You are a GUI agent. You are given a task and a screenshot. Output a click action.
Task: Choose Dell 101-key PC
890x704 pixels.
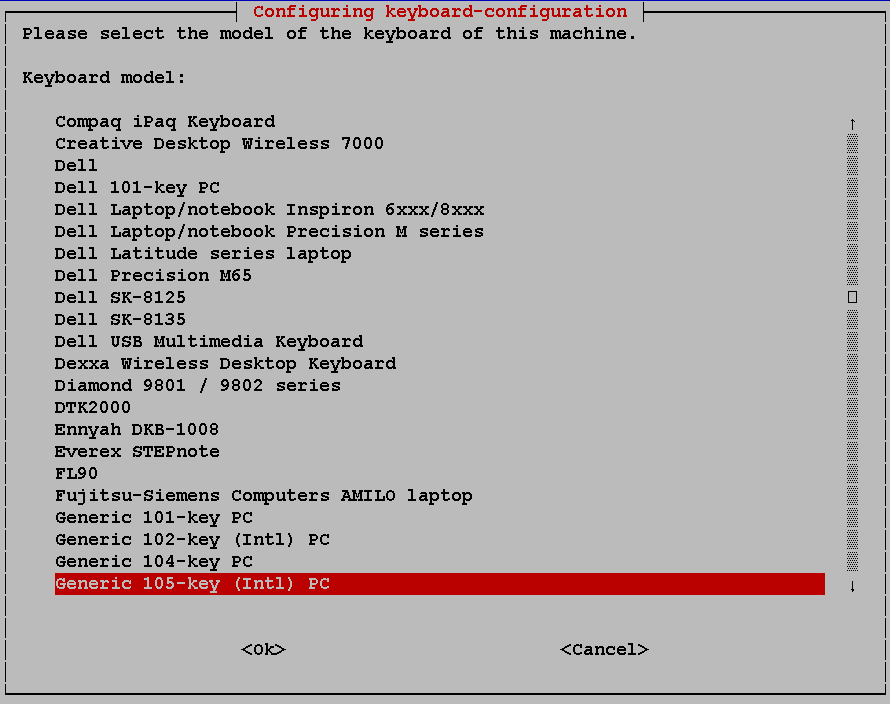pos(137,187)
